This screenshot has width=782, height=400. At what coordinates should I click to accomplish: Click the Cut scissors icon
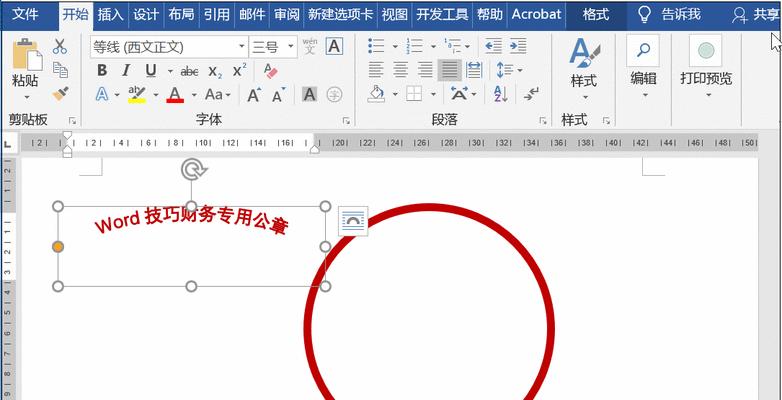click(60, 46)
